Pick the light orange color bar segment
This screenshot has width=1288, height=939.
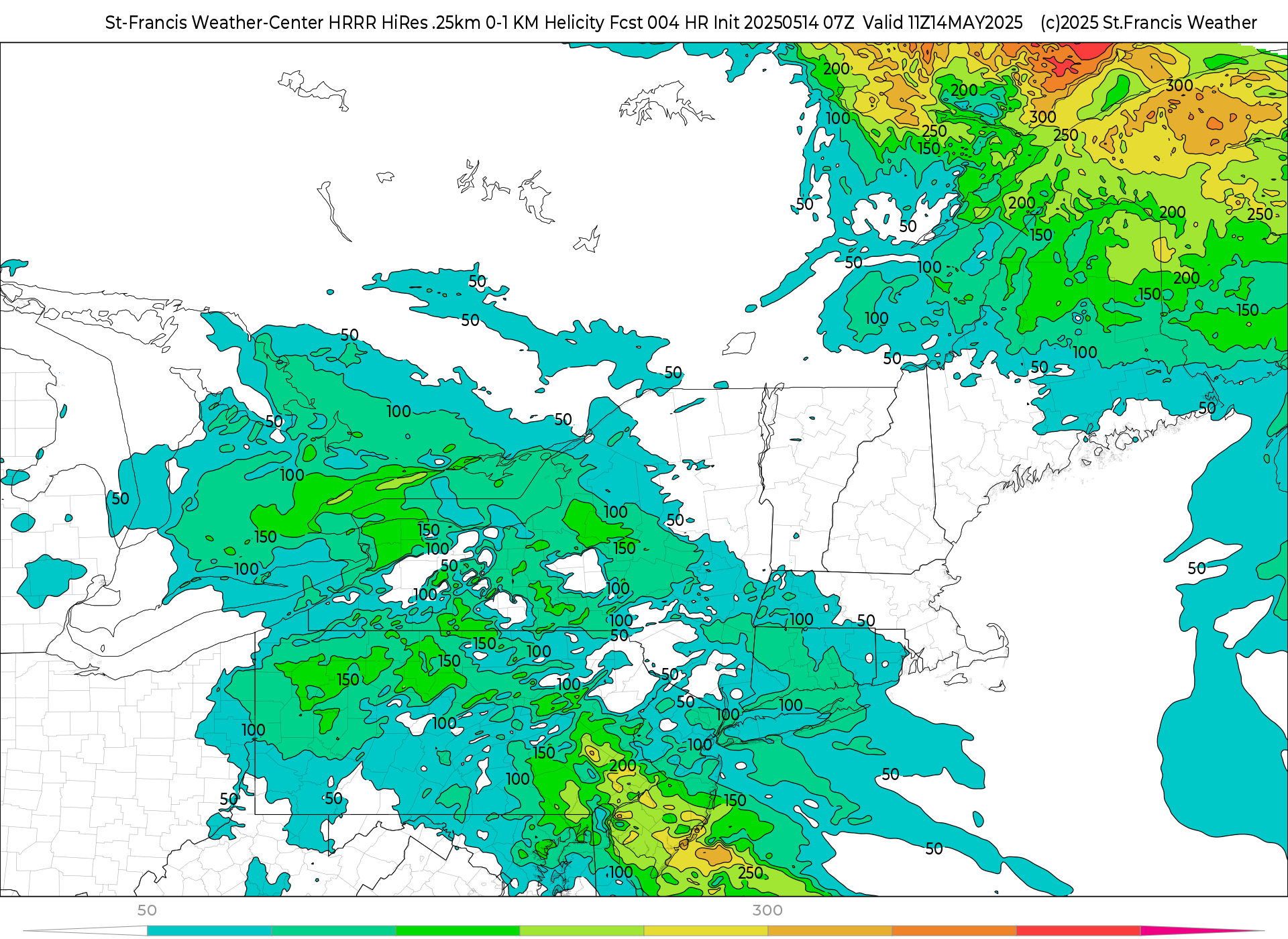coord(830,931)
